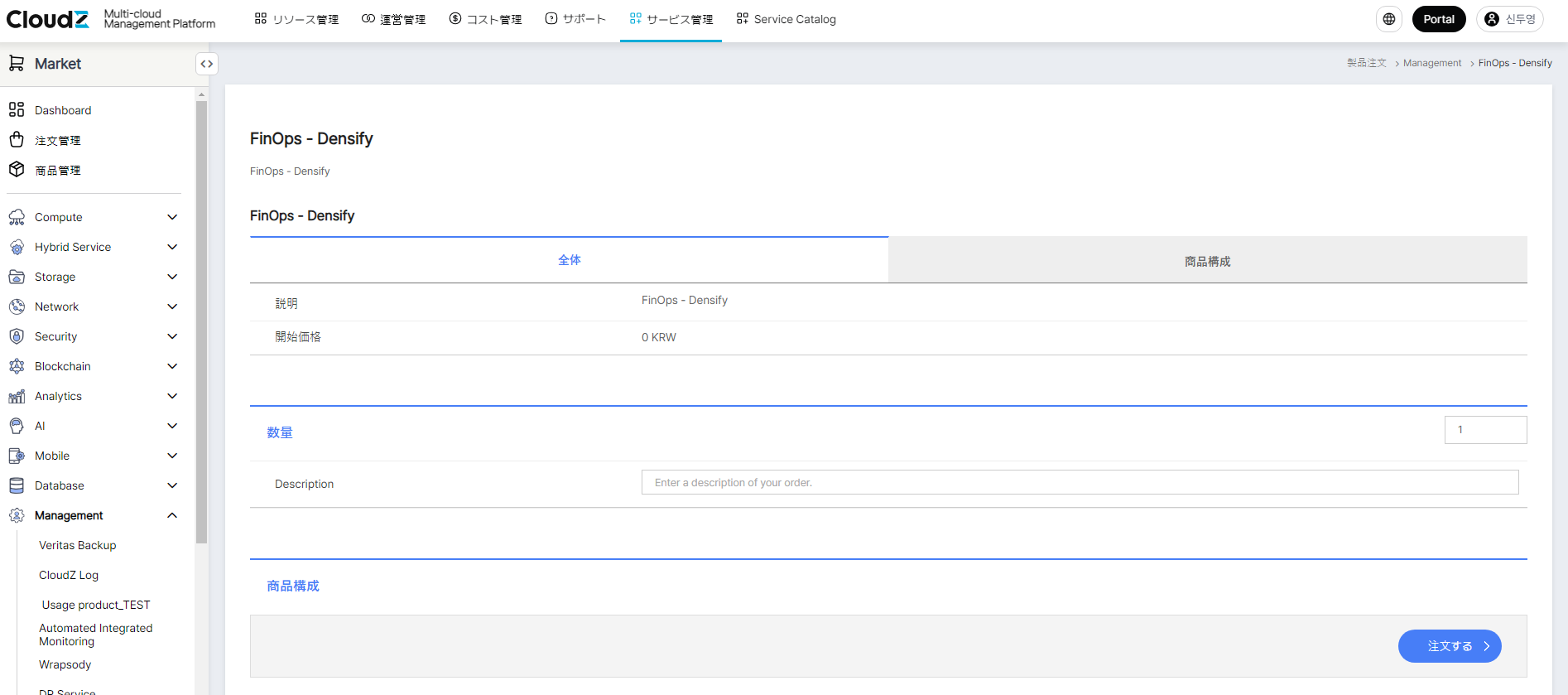
Task: Open the コスト管理 menu
Action: pos(485,19)
